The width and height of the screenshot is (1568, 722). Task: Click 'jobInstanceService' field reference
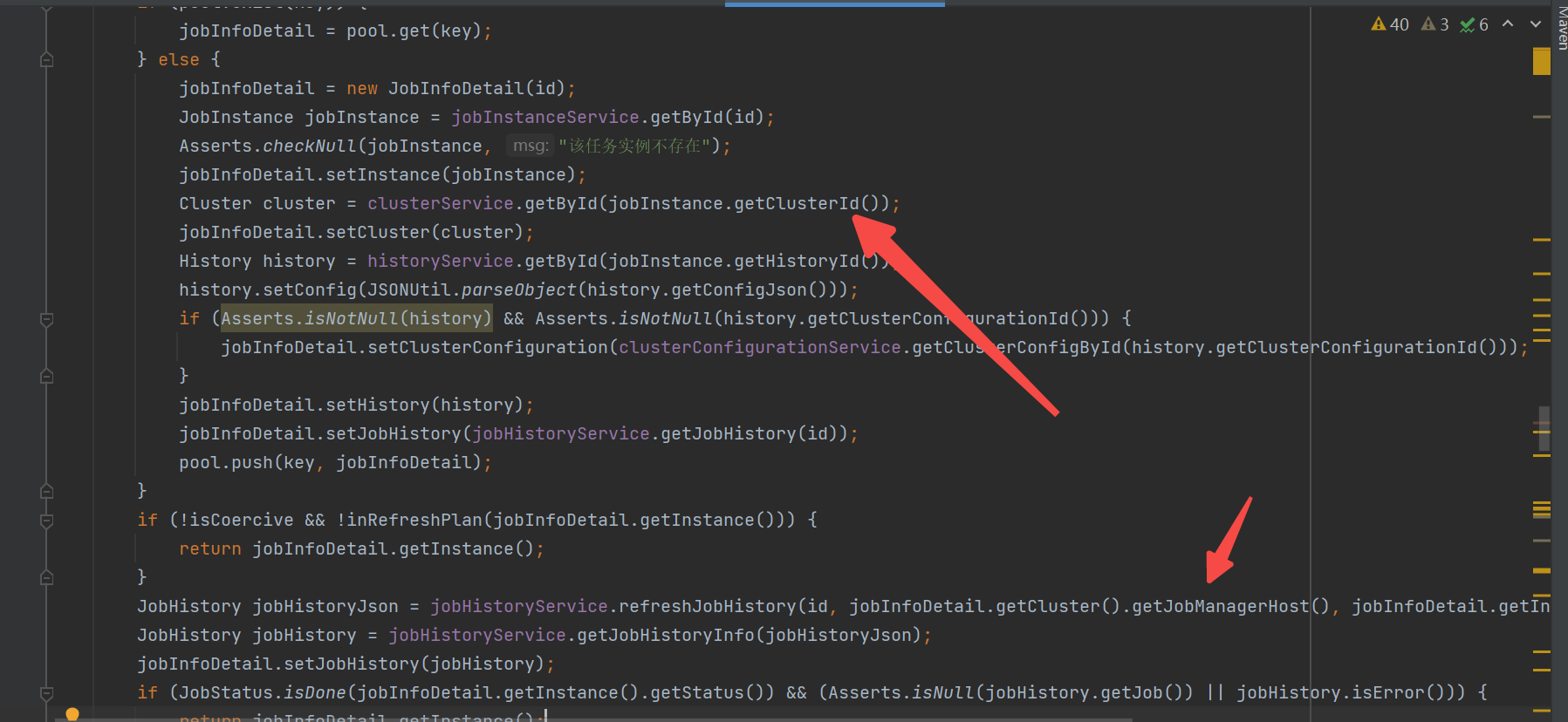(545, 117)
